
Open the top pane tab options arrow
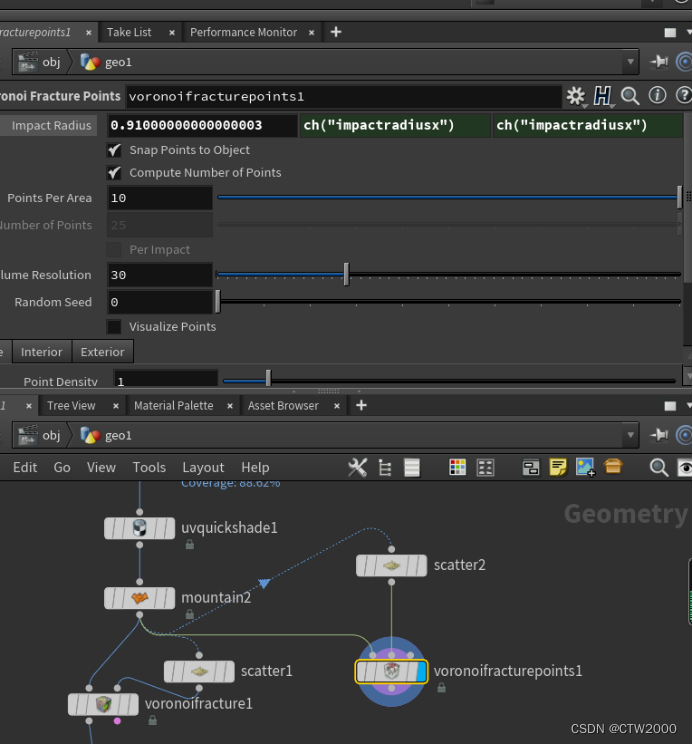[x=689, y=32]
